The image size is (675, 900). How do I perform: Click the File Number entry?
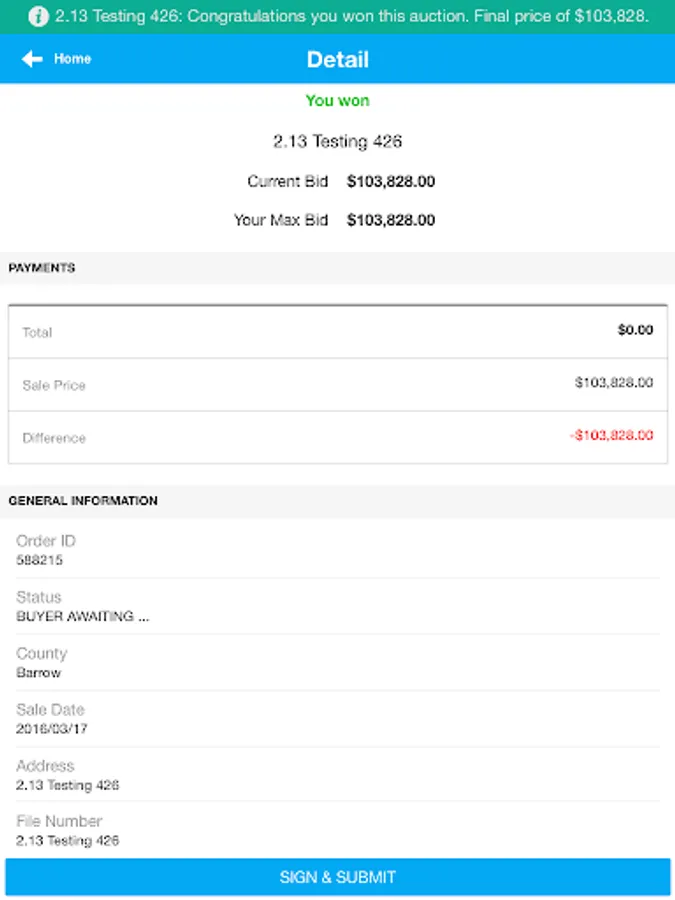pyautogui.click(x=337, y=830)
